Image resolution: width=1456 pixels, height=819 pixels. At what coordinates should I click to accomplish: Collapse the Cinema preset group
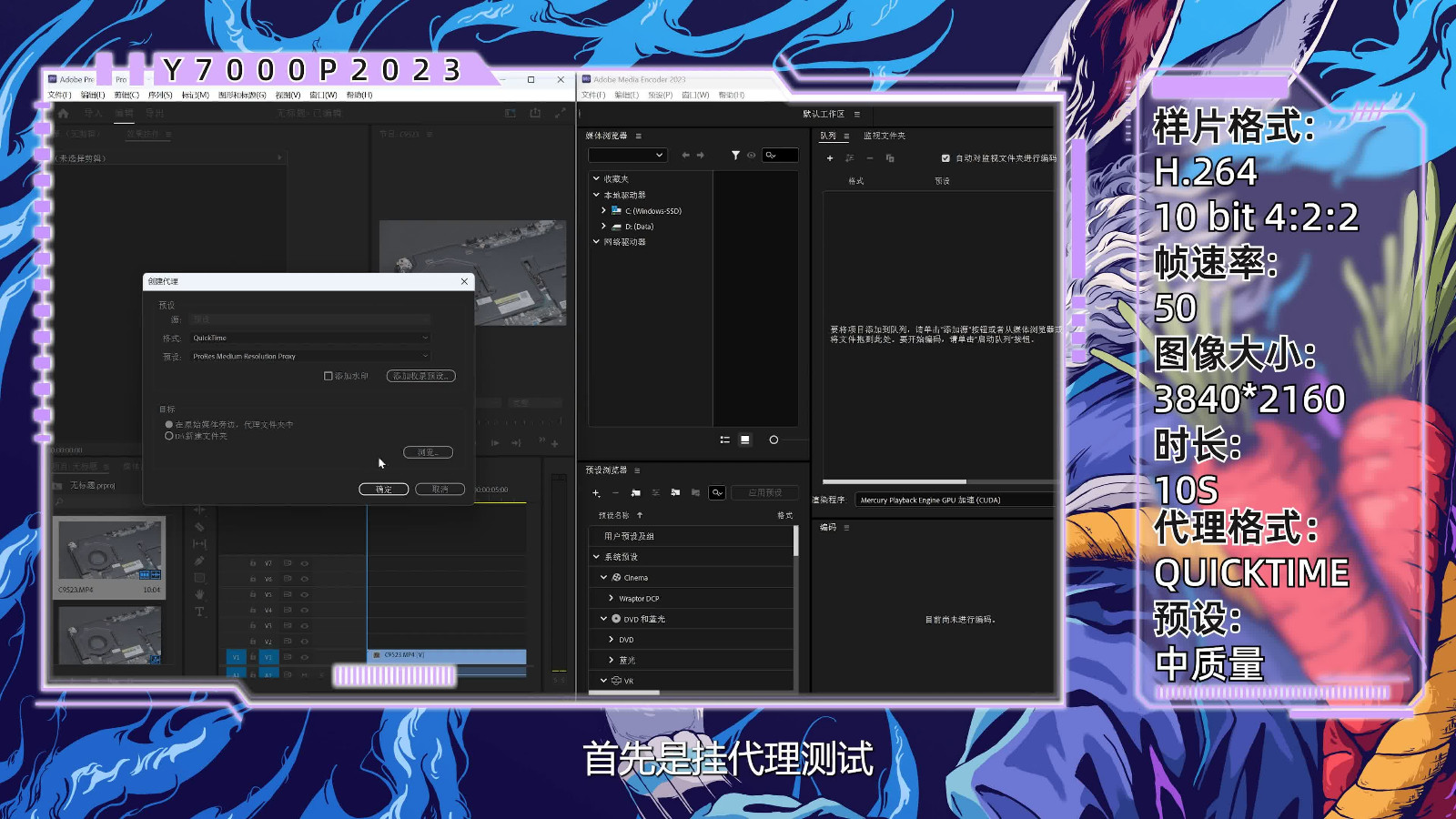603,577
